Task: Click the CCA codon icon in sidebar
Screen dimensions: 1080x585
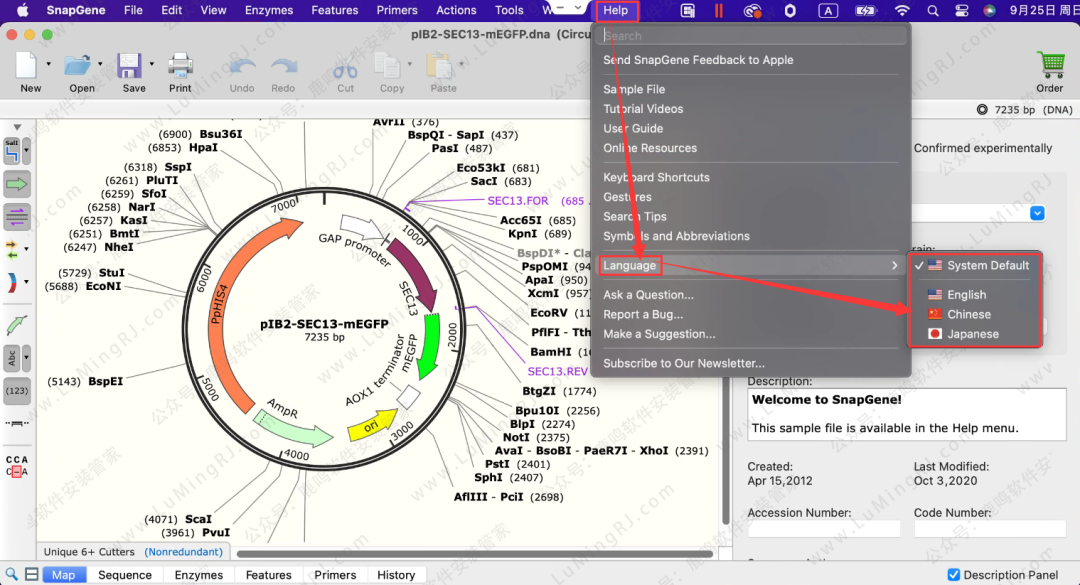Action: 17,466
